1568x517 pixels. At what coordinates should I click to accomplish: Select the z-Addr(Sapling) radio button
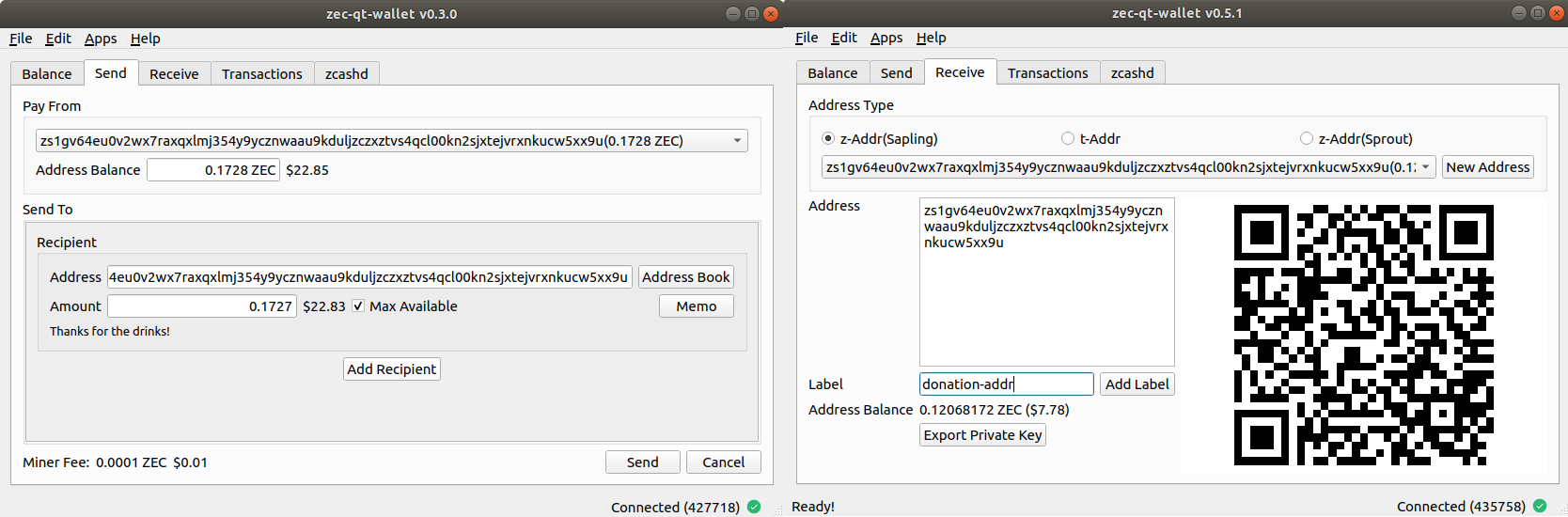click(x=828, y=139)
